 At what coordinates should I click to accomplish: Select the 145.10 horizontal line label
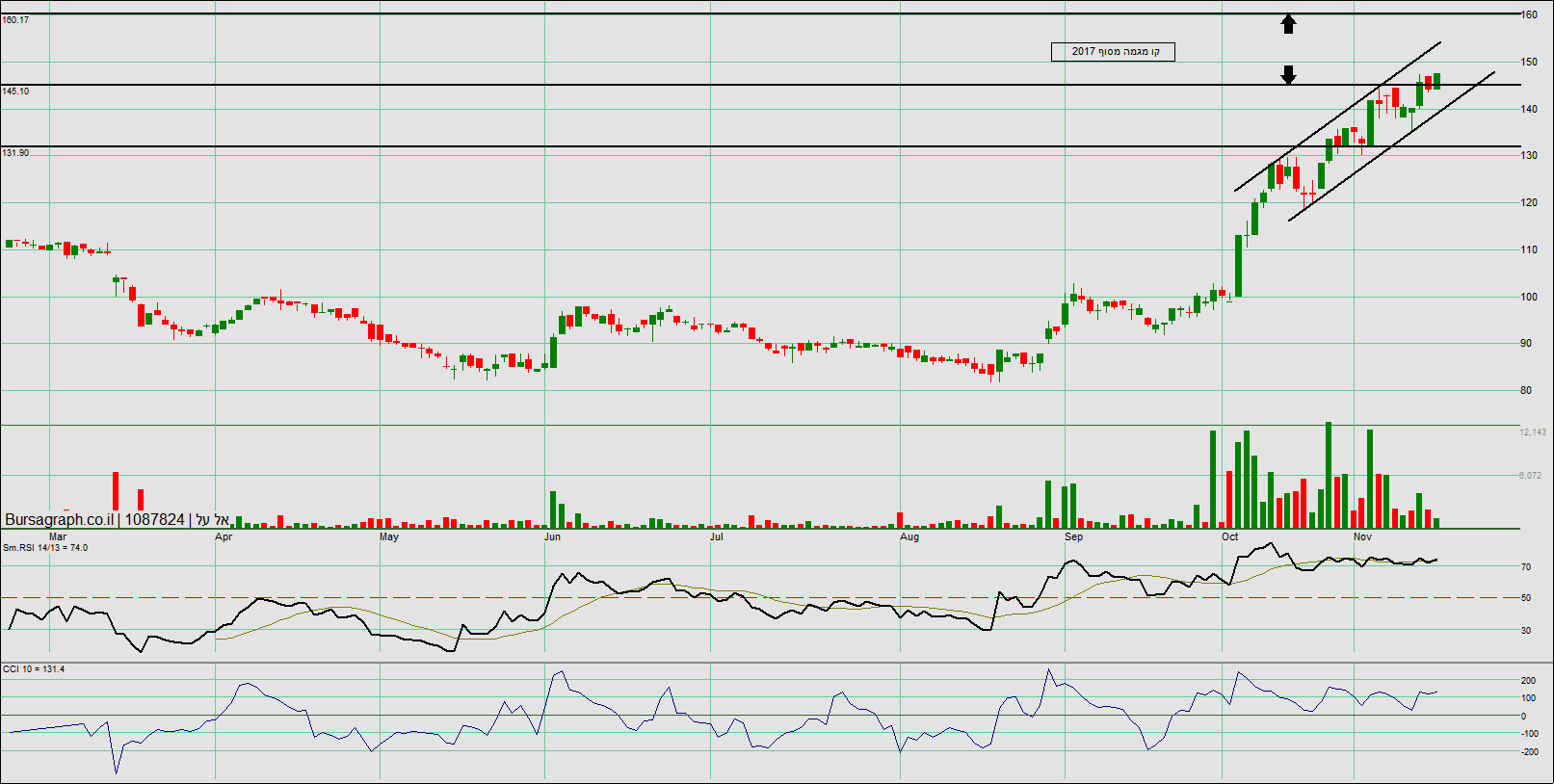(15, 91)
